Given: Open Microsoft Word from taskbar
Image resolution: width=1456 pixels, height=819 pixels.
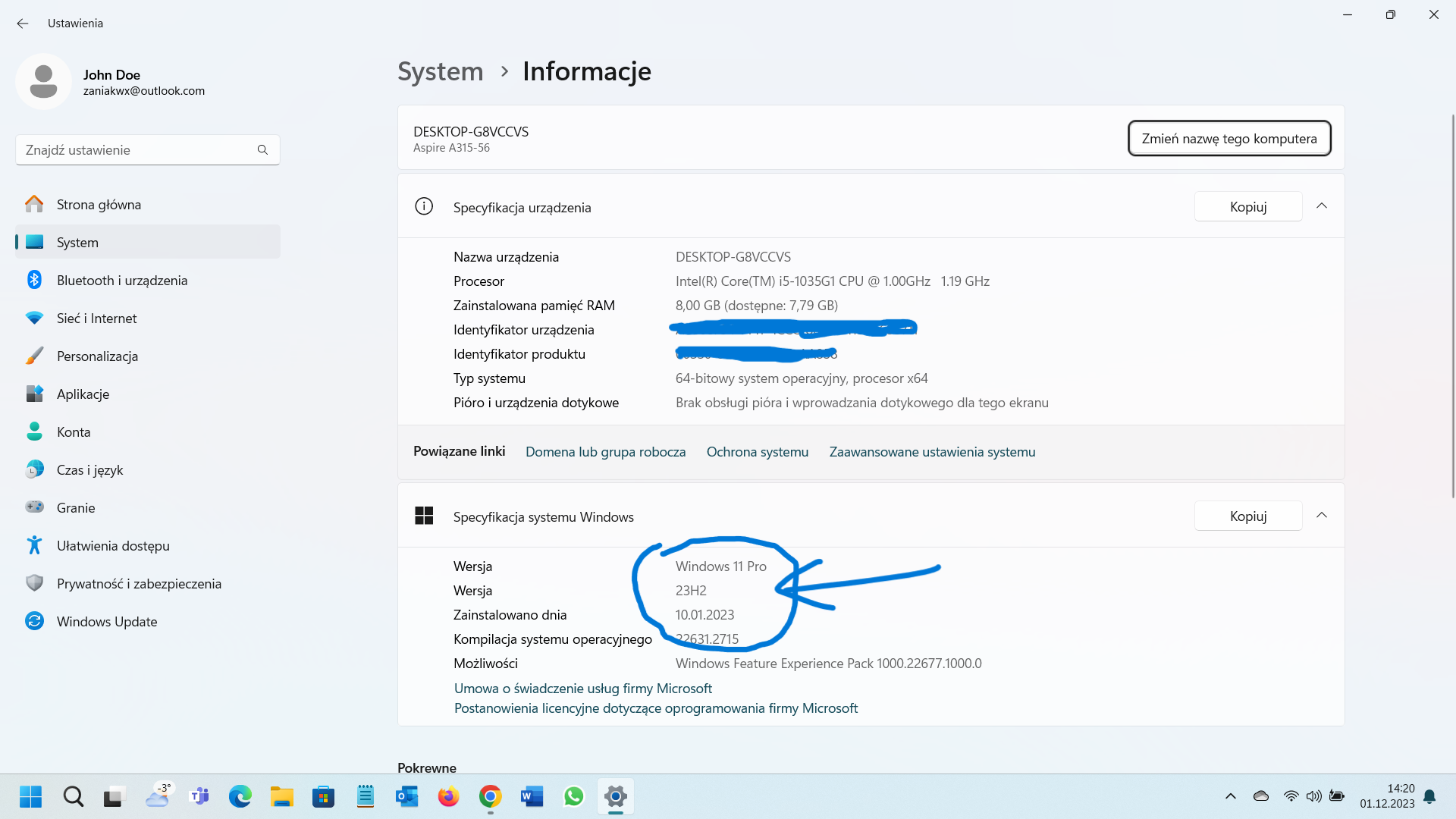Looking at the screenshot, I should 532,796.
